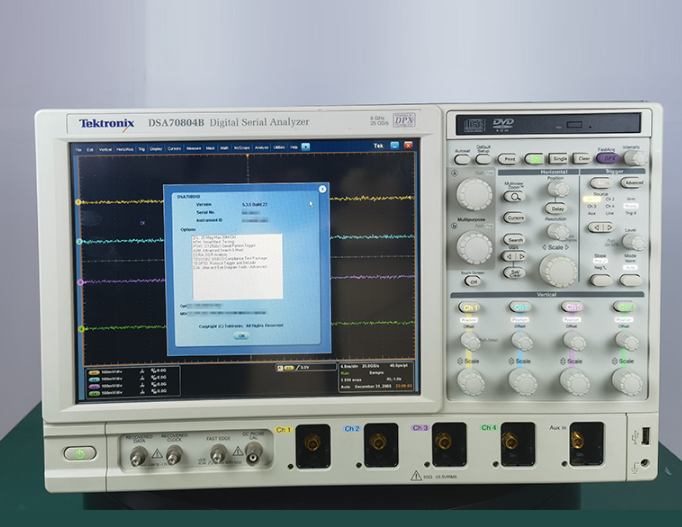Click the large Horizontal Scale knob
The image size is (682, 527).
[558, 270]
